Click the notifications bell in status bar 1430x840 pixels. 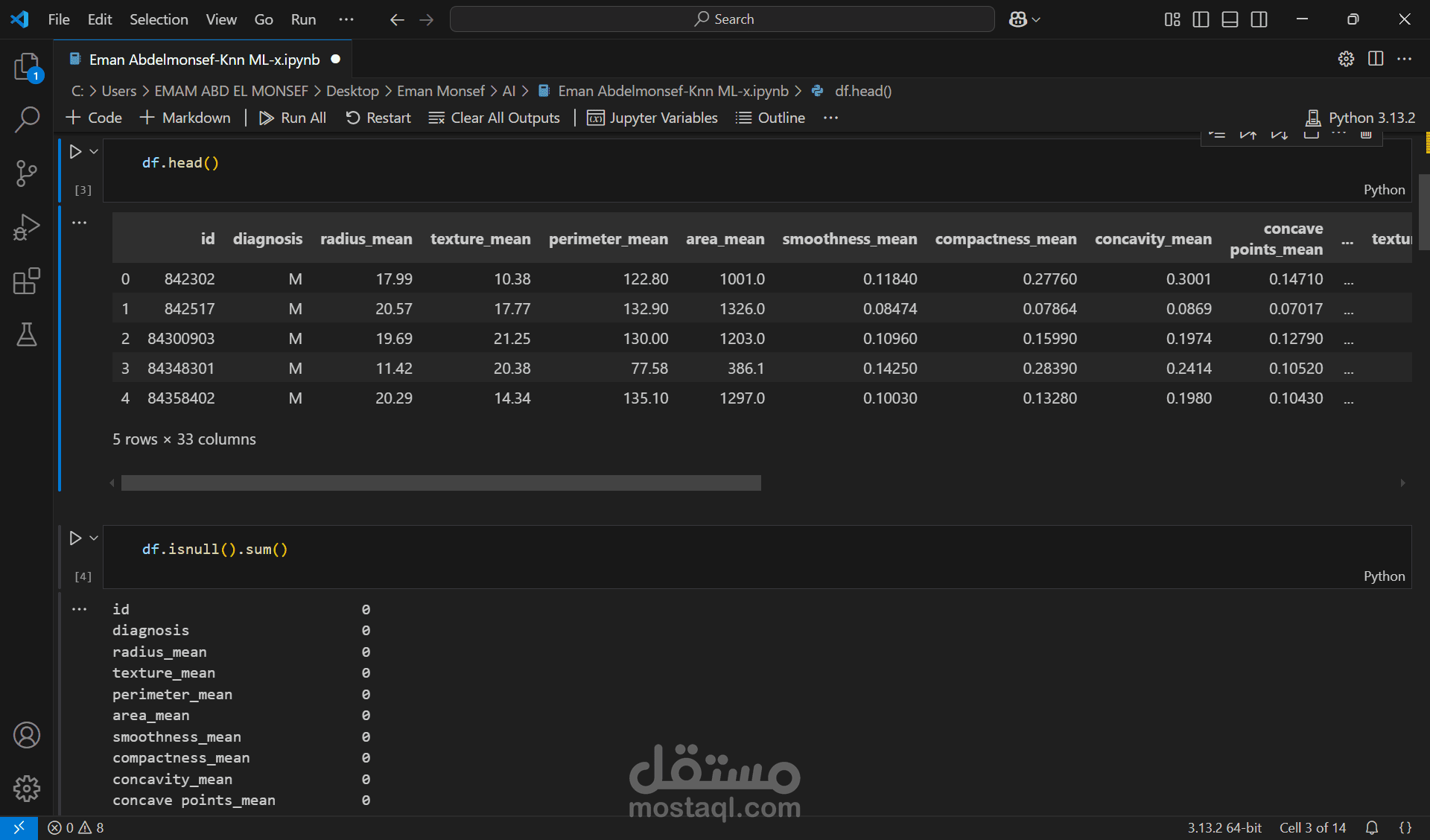[1371, 827]
